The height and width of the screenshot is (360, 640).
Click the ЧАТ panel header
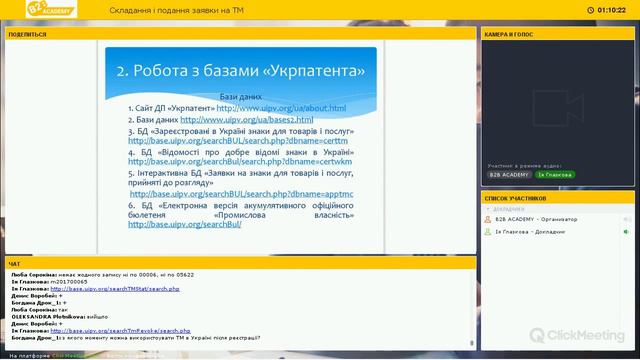point(240,264)
